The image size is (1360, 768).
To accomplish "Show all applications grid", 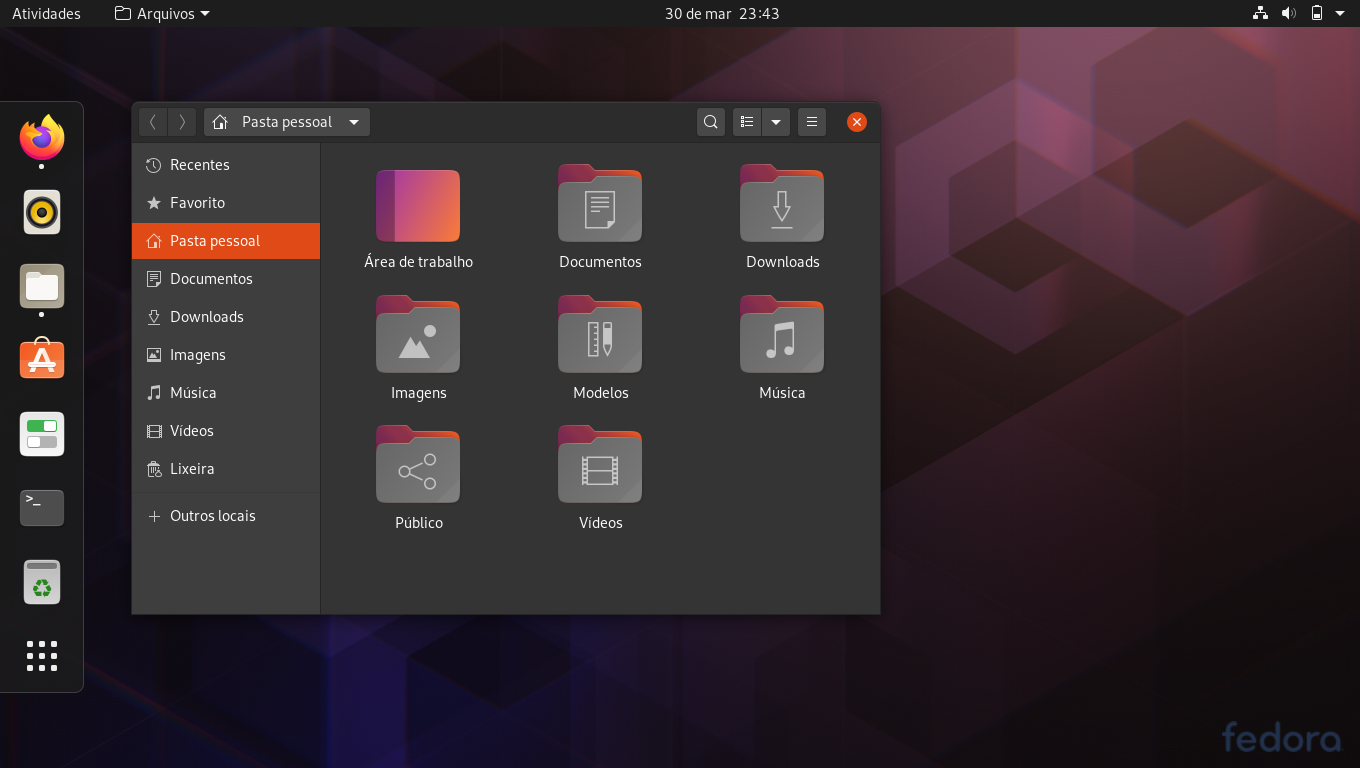I will click(x=42, y=656).
